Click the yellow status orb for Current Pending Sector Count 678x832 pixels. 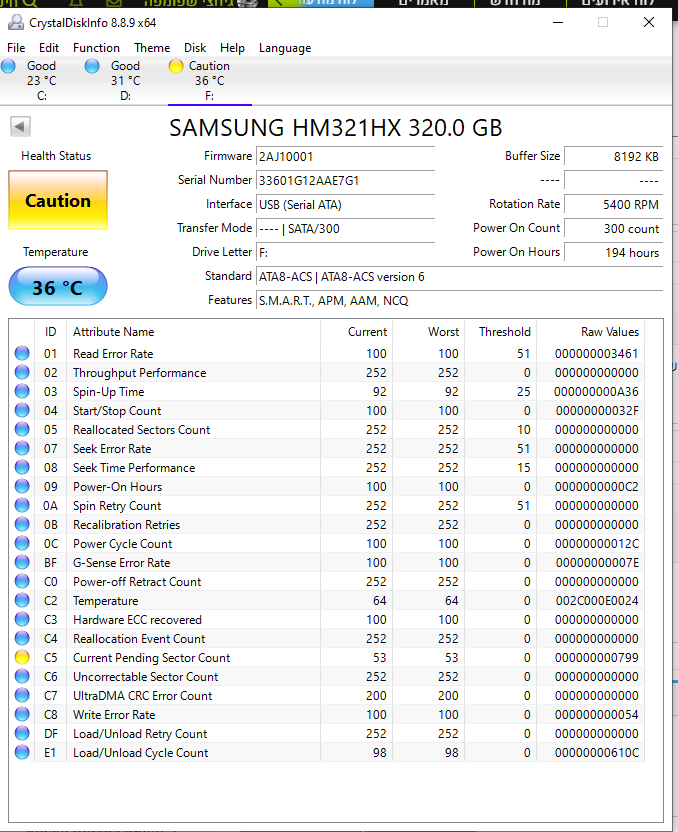coord(22,658)
